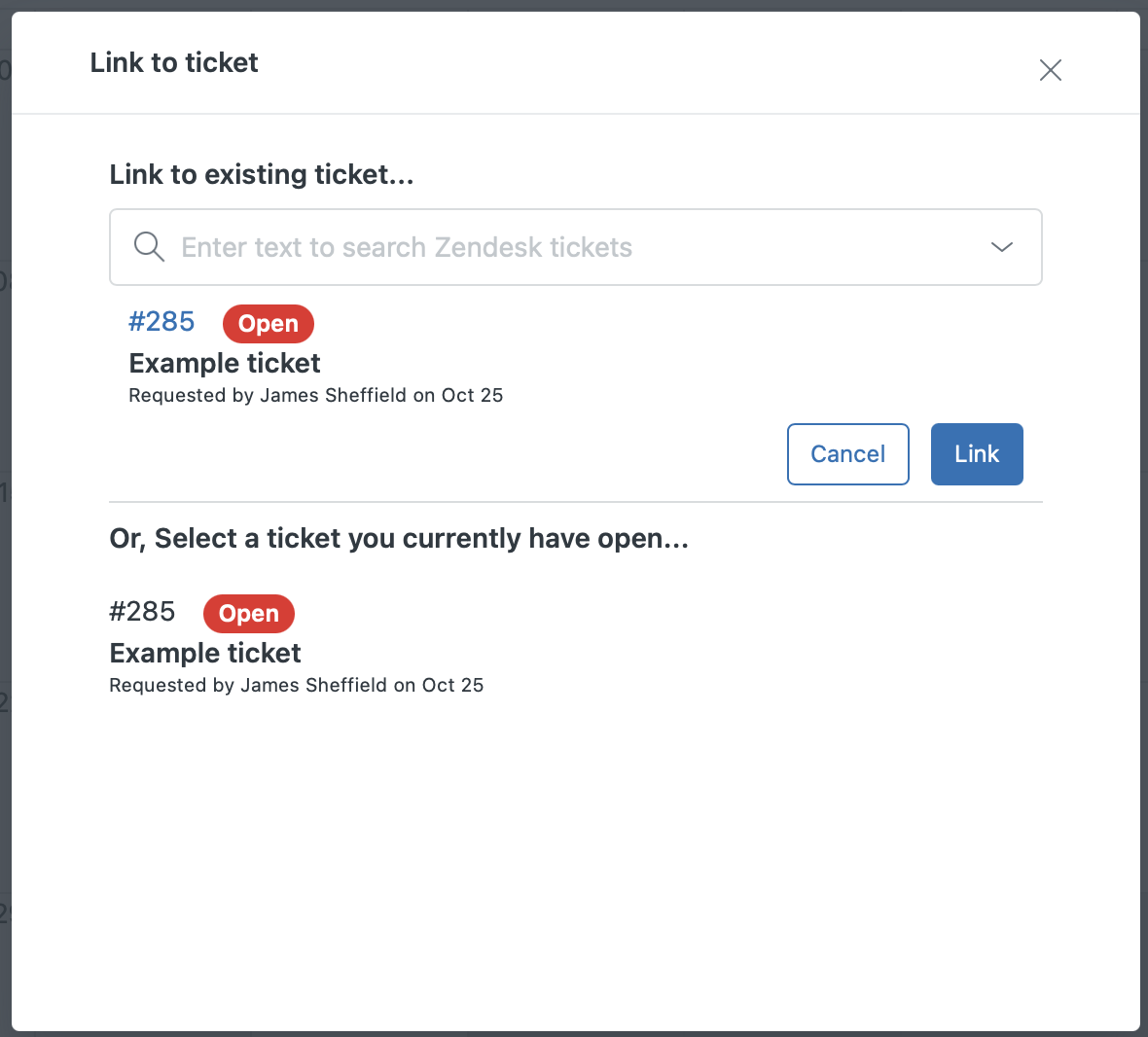The height and width of the screenshot is (1037, 1148).
Task: Click the "Or, Select a ticket" heading
Action: pos(399,539)
